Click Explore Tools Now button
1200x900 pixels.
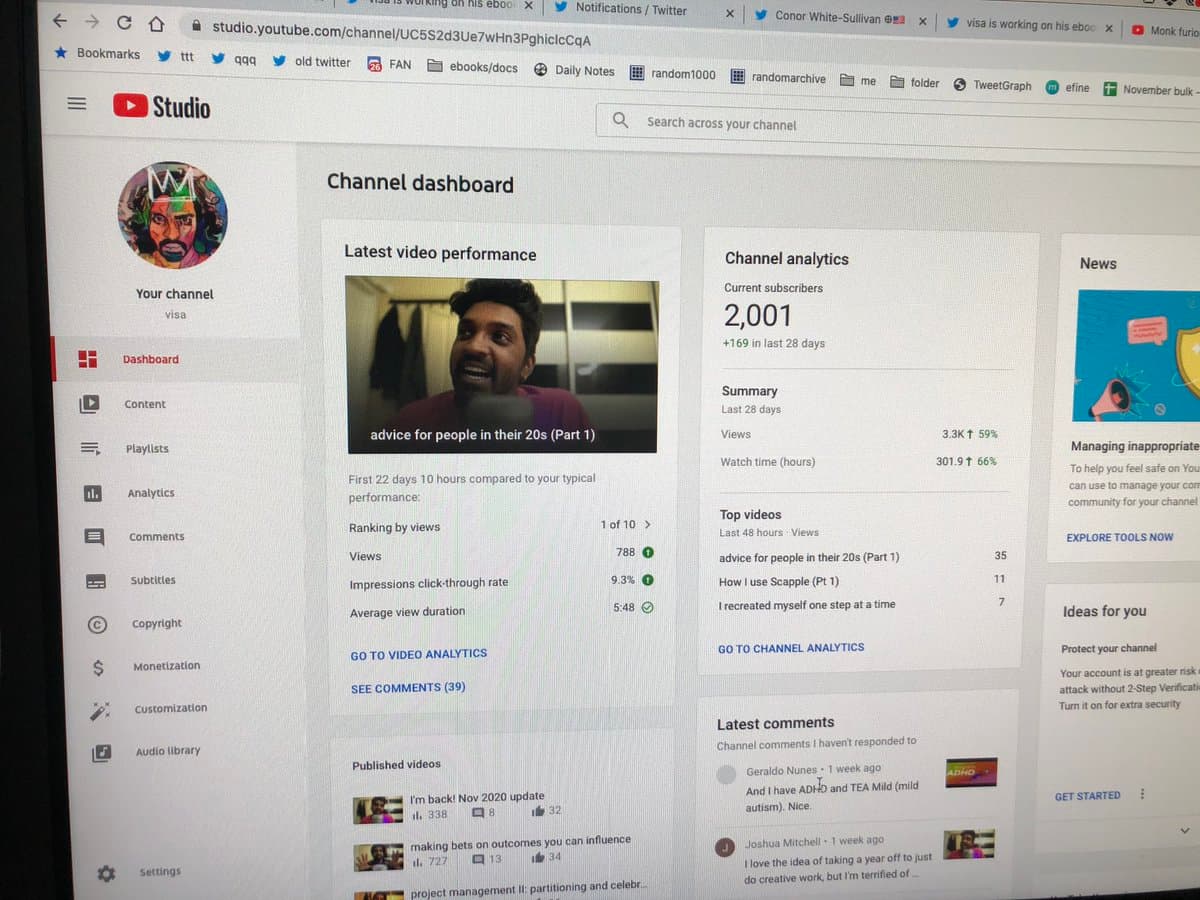(x=1119, y=537)
